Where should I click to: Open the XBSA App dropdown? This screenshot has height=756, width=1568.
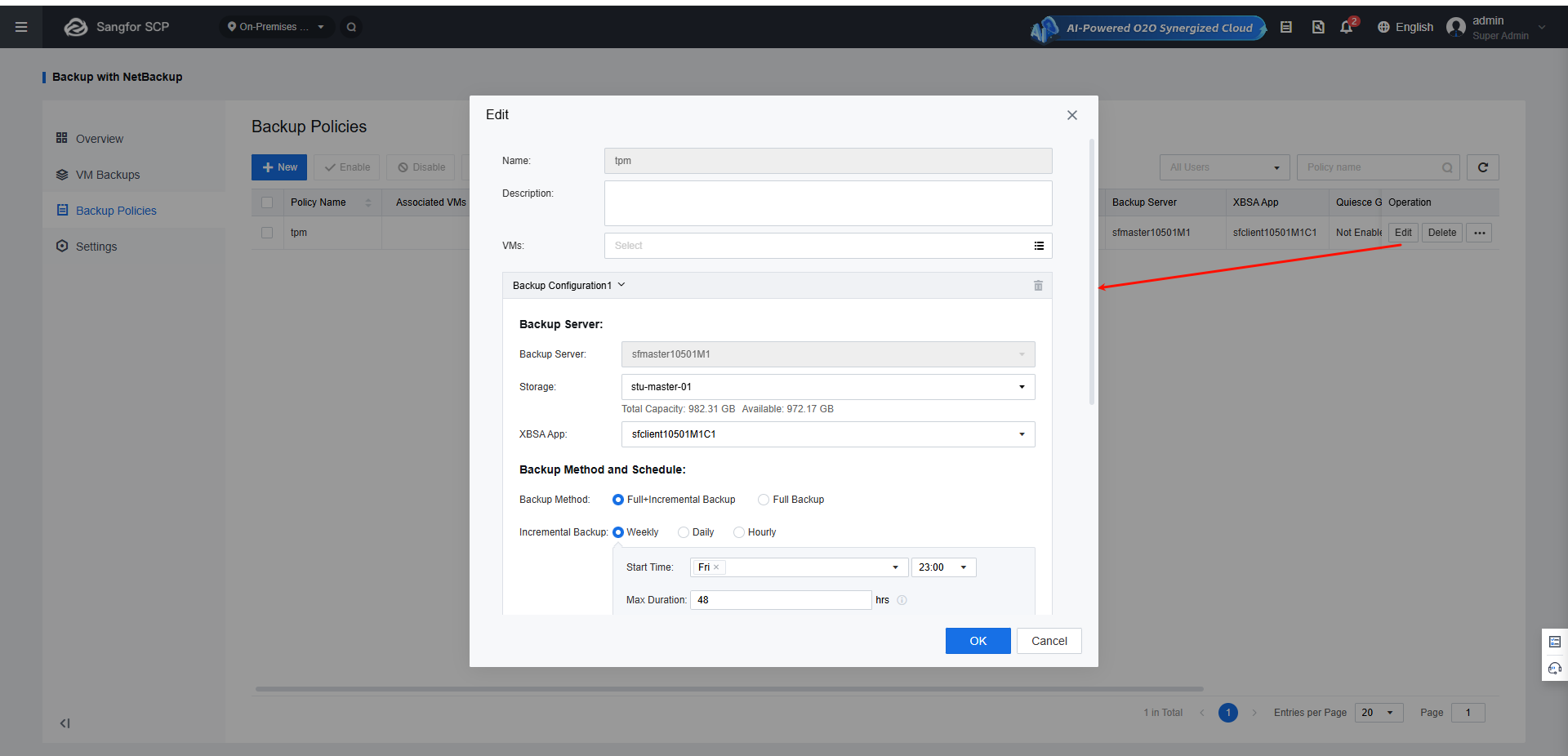click(828, 434)
